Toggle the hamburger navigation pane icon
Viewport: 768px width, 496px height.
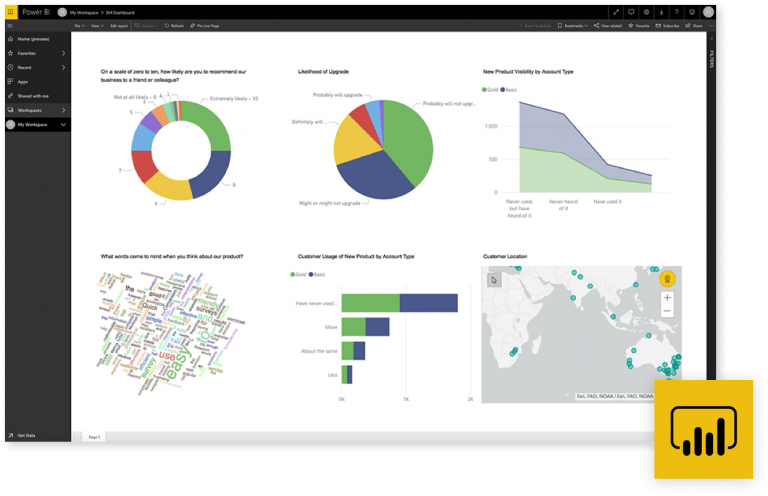(10, 26)
